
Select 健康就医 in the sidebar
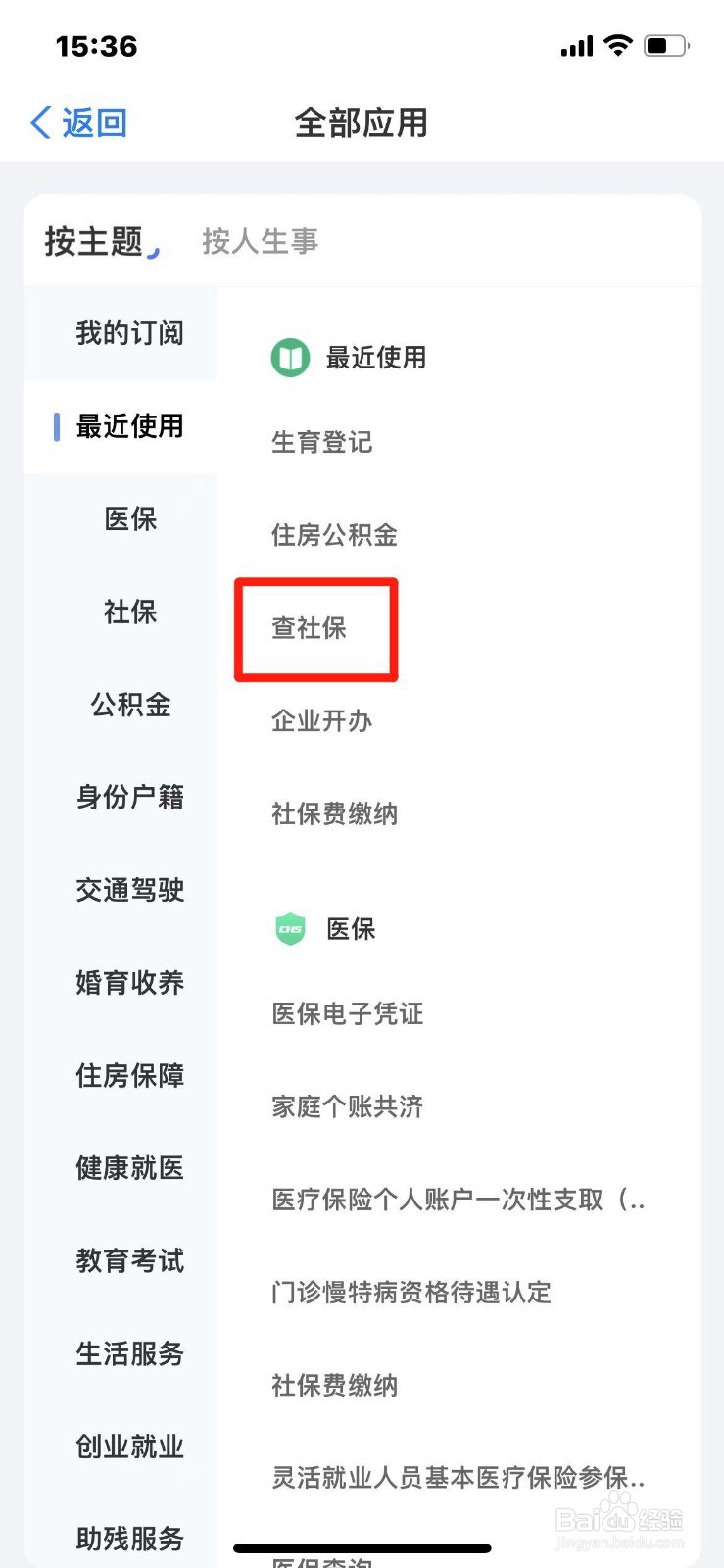pyautogui.click(x=129, y=1168)
